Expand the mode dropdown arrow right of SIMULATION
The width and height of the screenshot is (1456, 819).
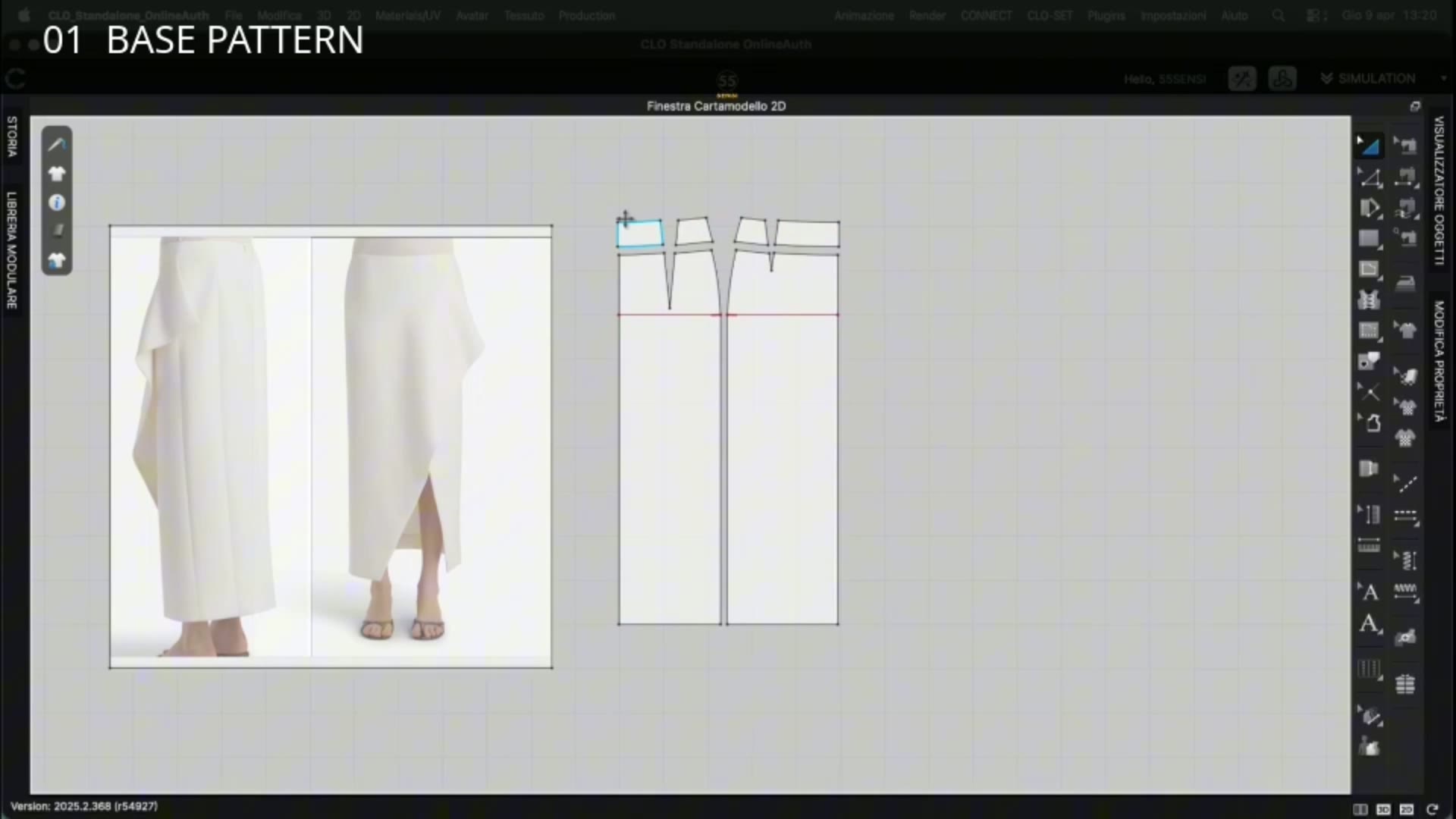pyautogui.click(x=1443, y=79)
